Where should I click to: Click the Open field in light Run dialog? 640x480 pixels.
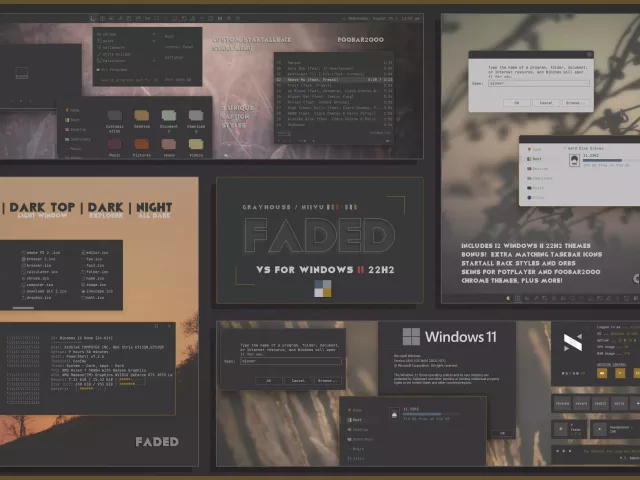point(539,83)
